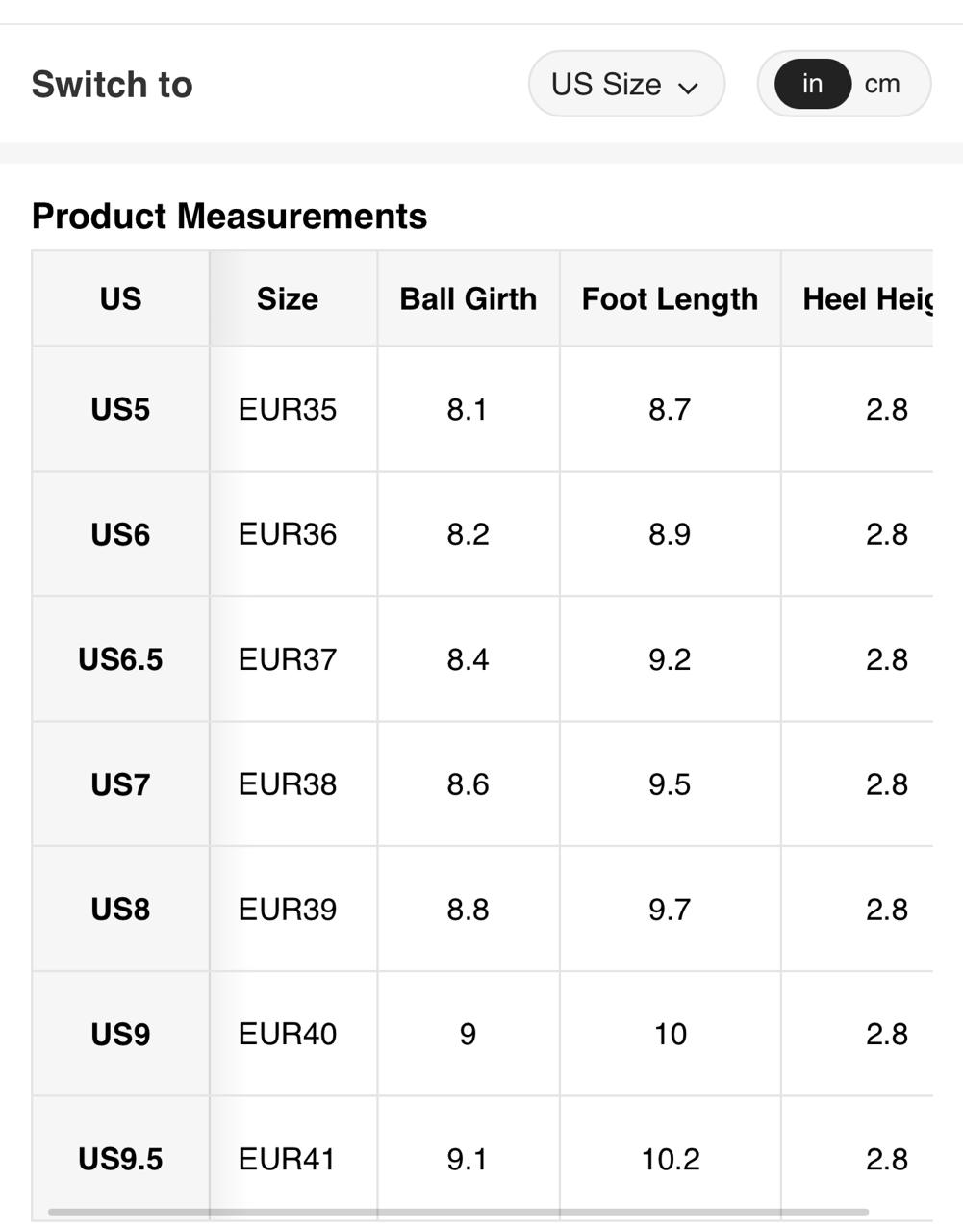Select the US6.5 row label
This screenshot has height=1232, width=963.
click(x=120, y=660)
